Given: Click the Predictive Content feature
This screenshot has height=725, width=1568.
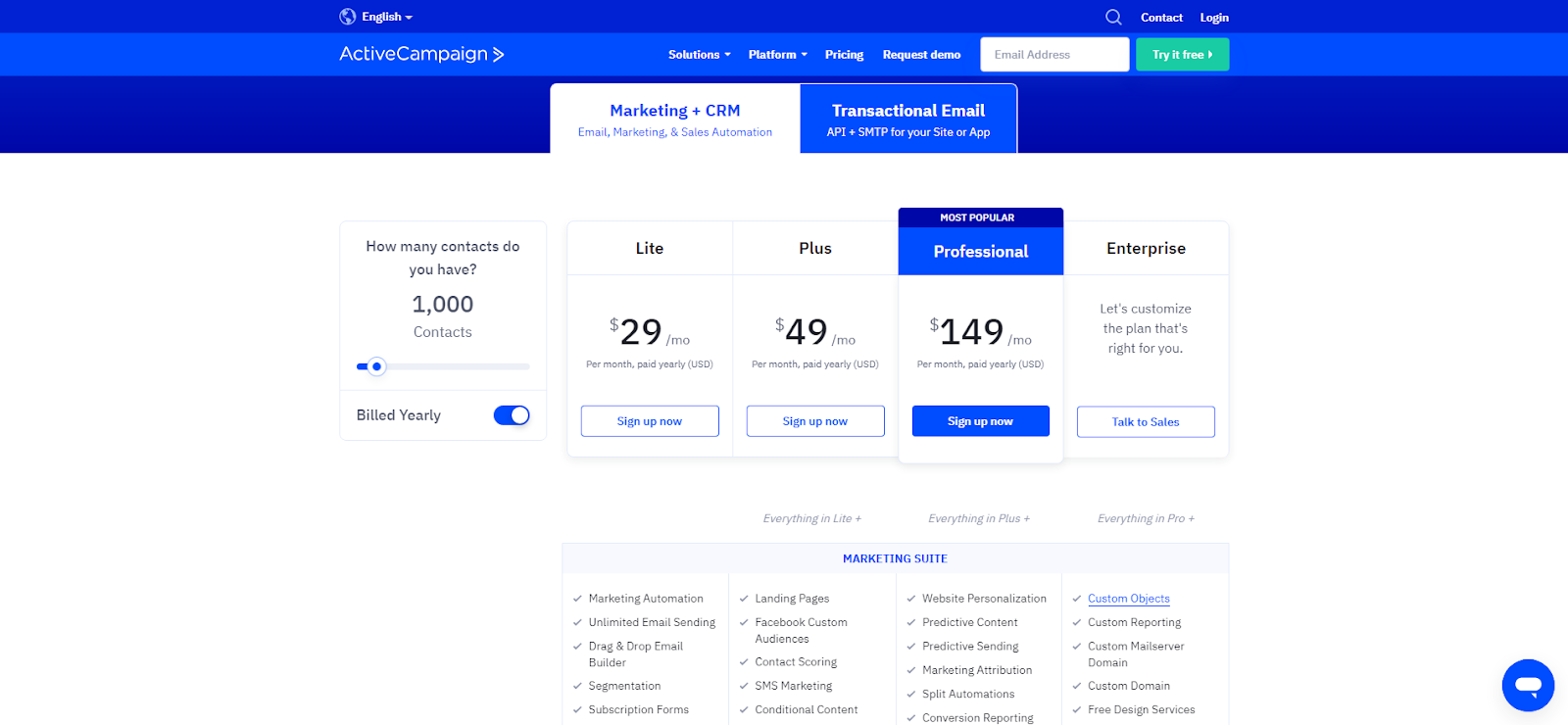Looking at the screenshot, I should (970, 622).
